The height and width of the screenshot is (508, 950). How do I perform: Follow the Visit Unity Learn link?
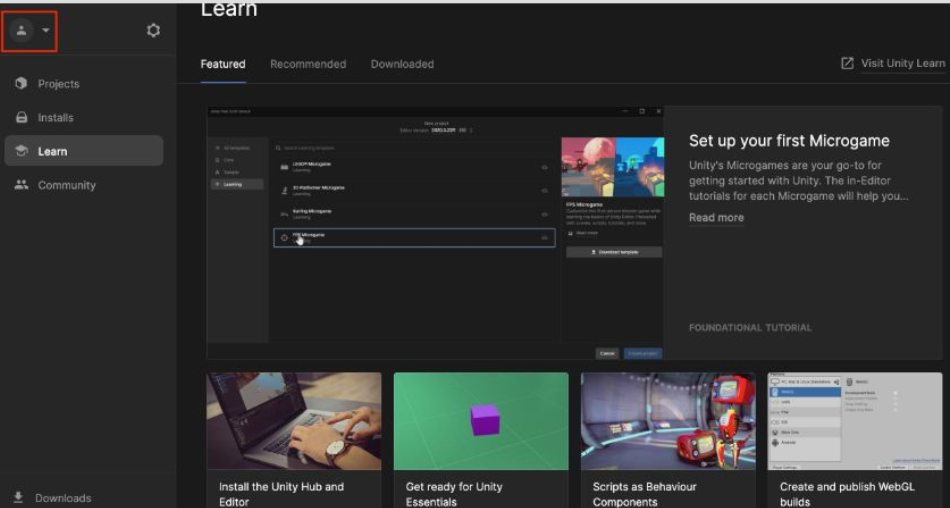[902, 63]
